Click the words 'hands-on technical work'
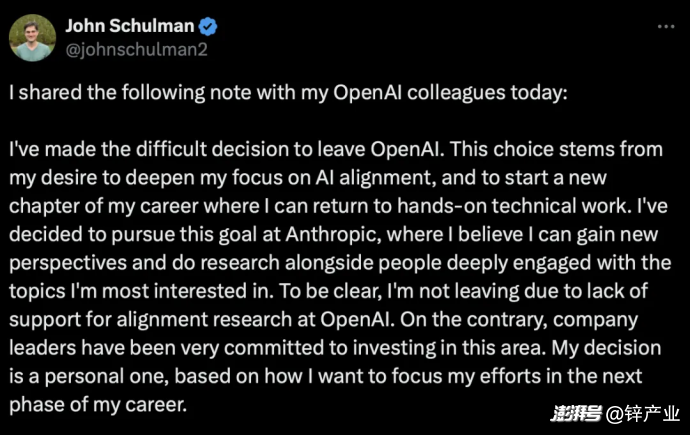This screenshot has height=435, width=690. coord(514,206)
